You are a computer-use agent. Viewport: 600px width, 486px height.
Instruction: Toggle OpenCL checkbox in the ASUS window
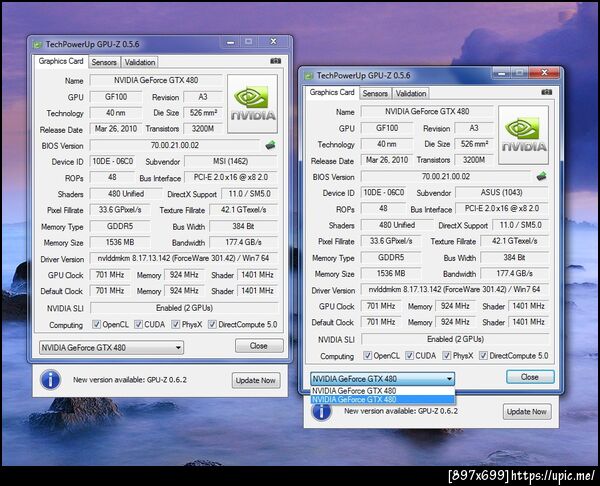(x=367, y=356)
